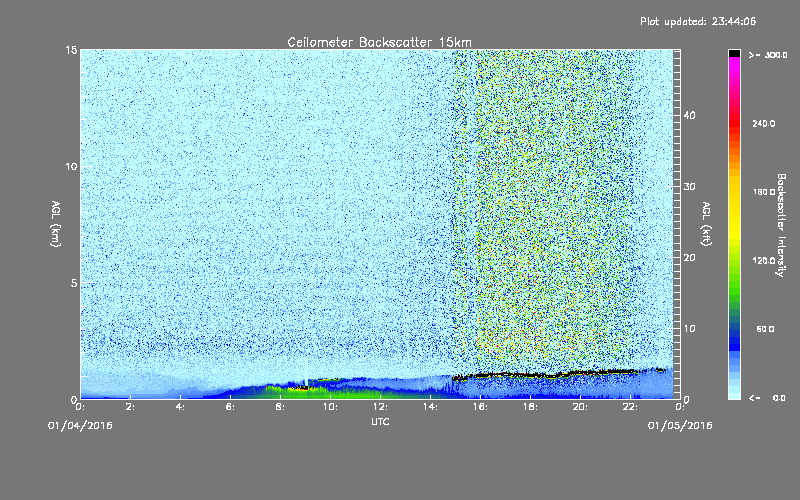
Task: Select the "16:" hour tick label
Action: pyautogui.click(x=480, y=407)
